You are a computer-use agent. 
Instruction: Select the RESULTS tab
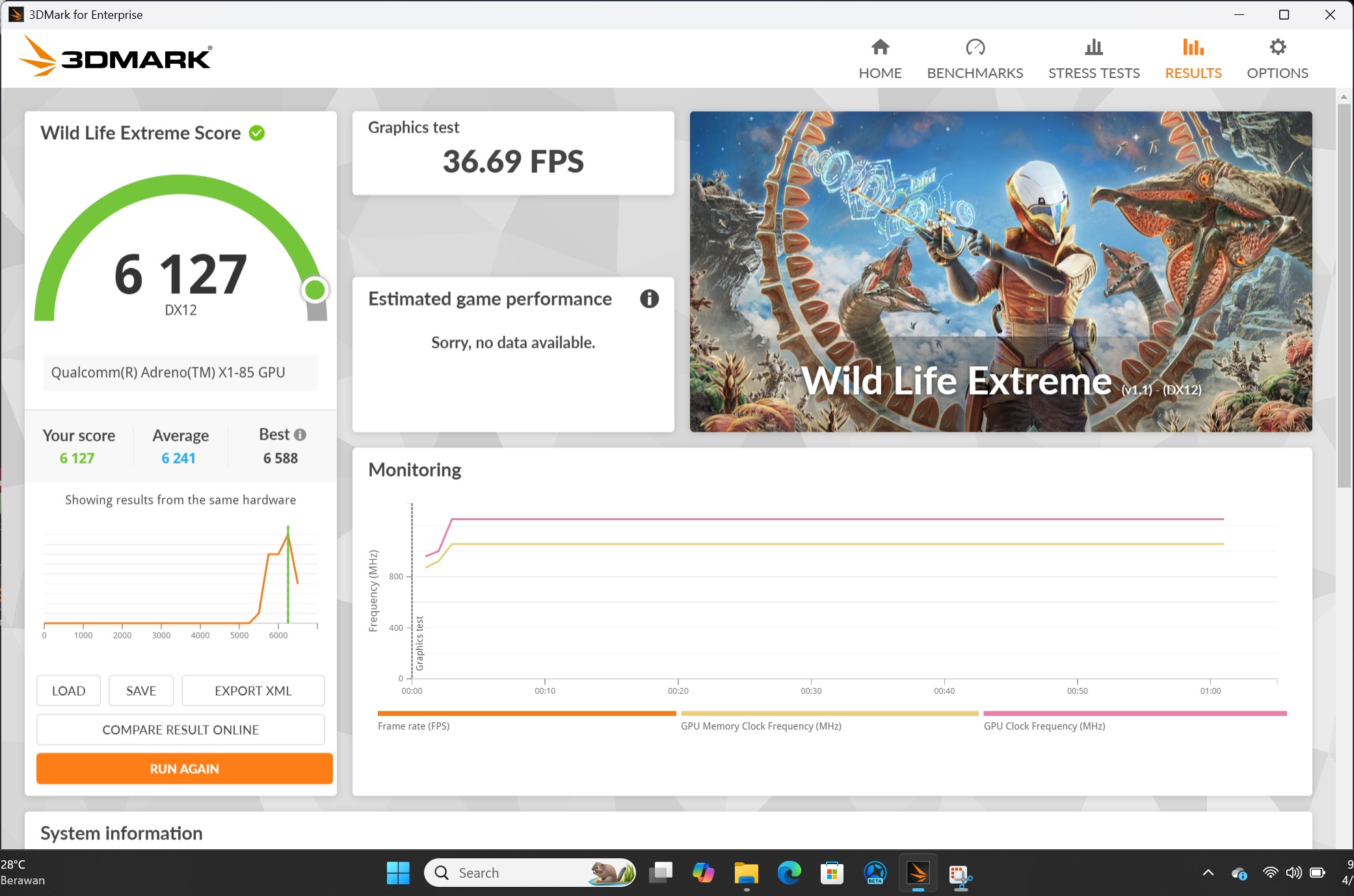point(1193,59)
